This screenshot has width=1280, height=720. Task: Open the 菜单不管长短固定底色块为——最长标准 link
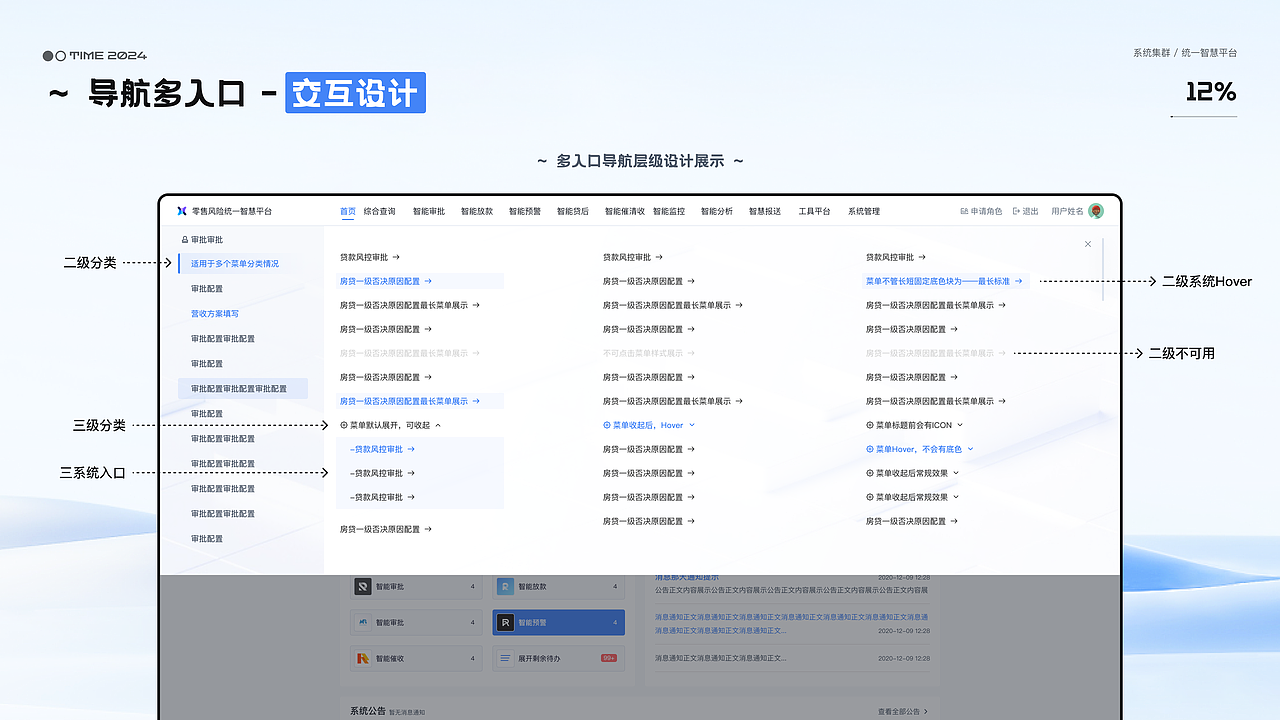tap(944, 281)
